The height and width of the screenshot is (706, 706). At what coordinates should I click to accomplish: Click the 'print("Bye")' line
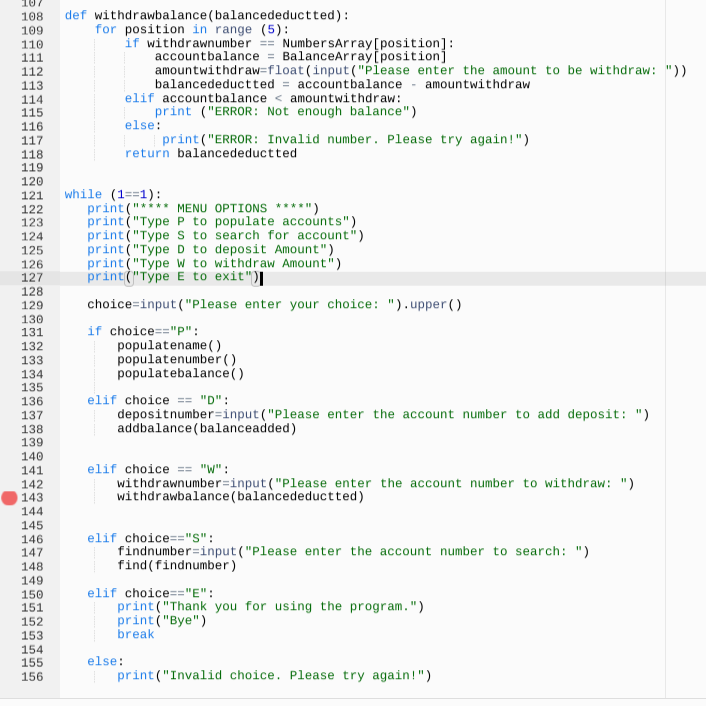[x=162, y=620]
